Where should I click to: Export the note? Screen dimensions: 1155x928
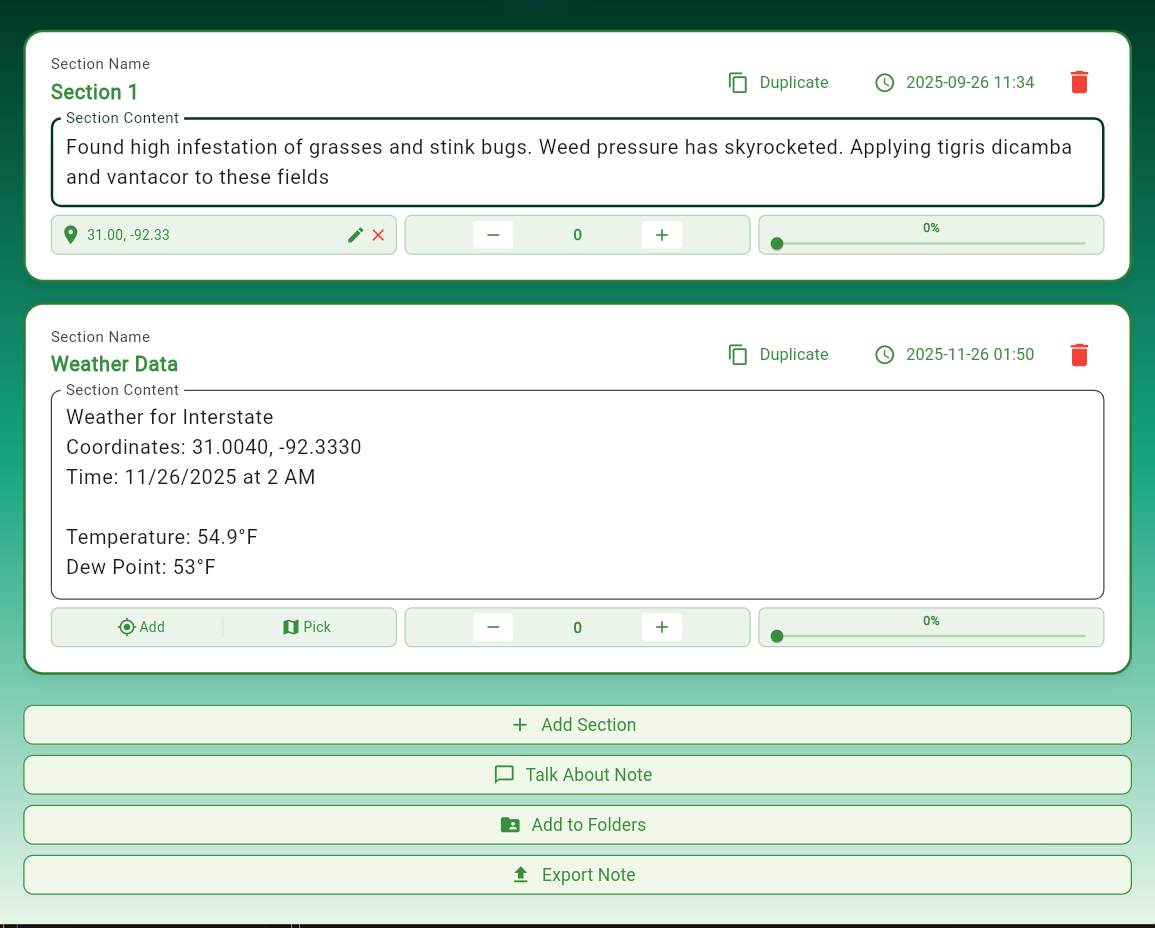(577, 875)
